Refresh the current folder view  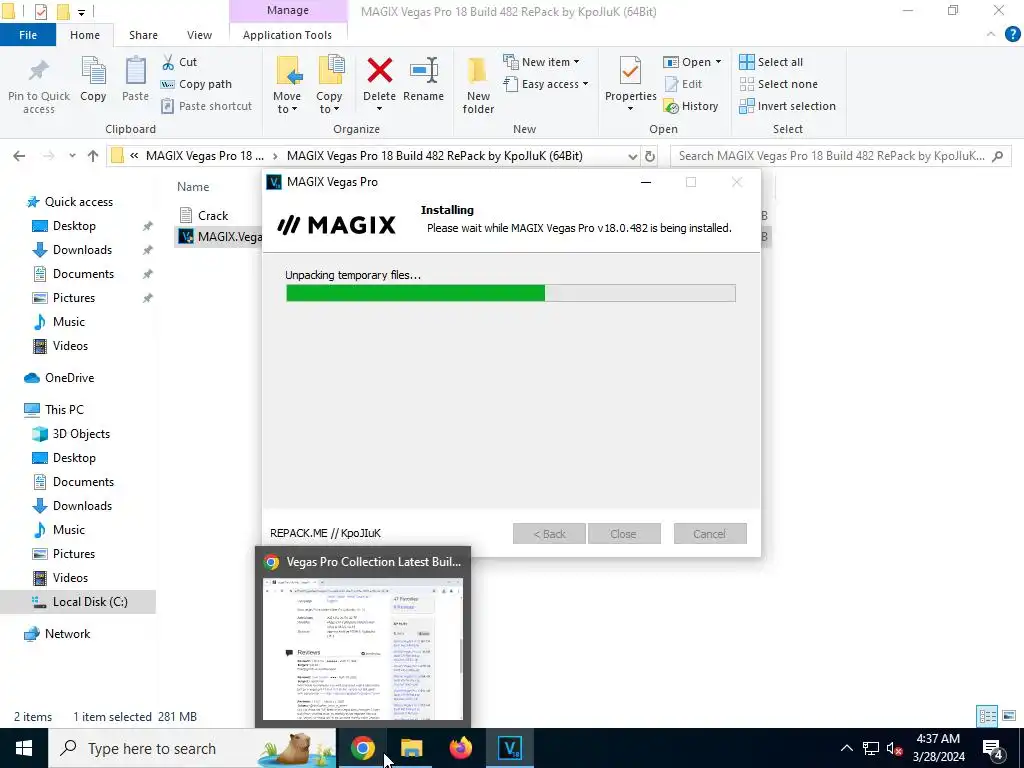click(650, 156)
